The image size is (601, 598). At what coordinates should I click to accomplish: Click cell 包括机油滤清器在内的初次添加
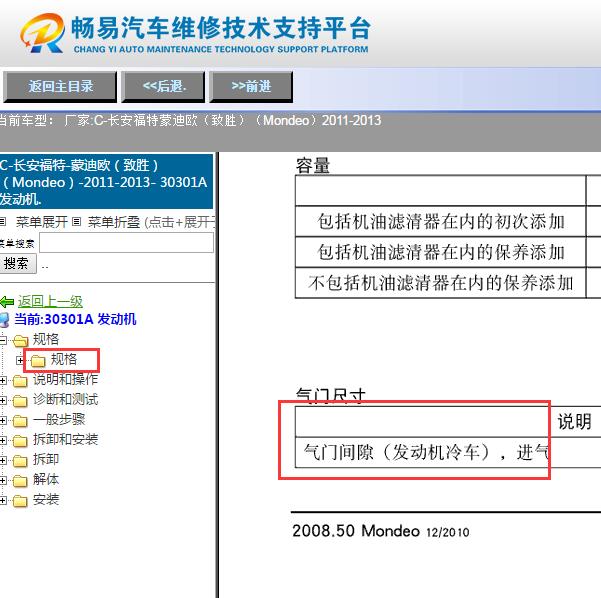point(441,222)
